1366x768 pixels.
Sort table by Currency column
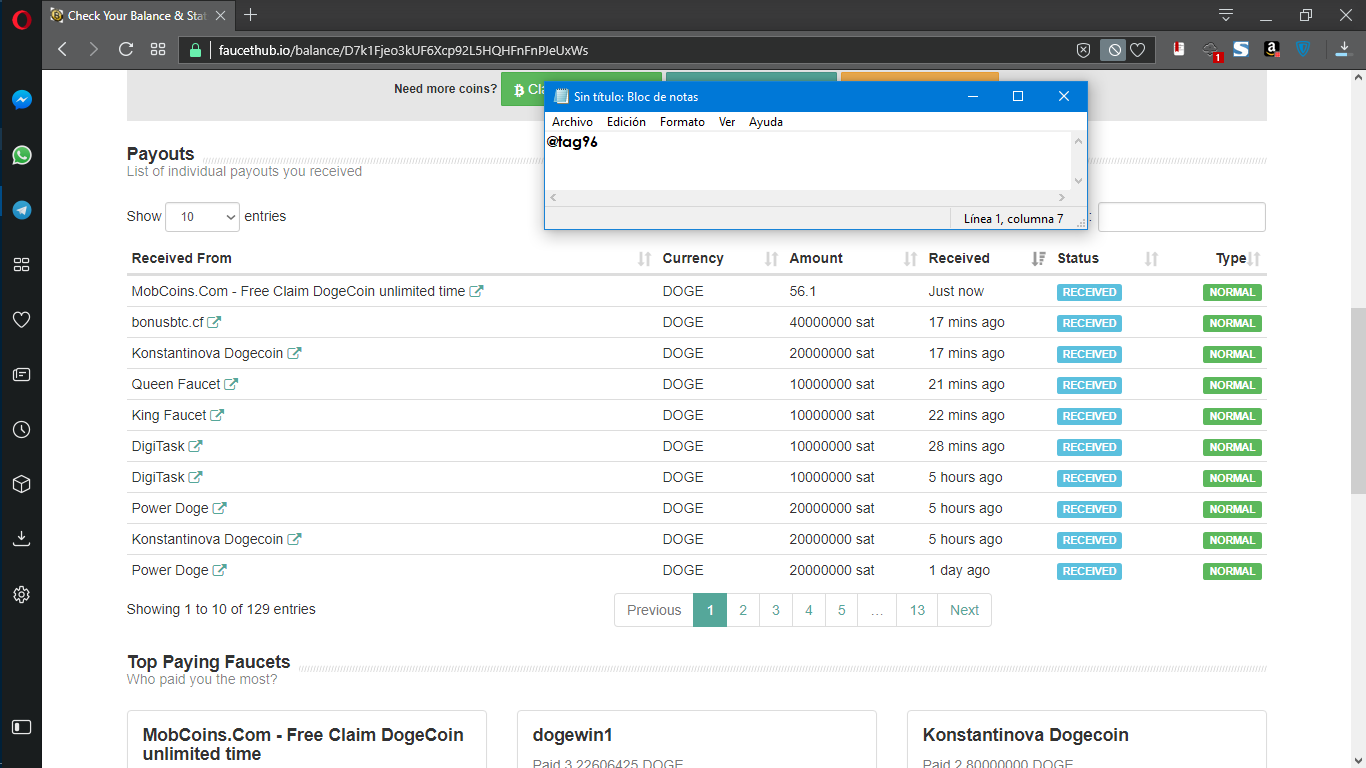click(720, 258)
